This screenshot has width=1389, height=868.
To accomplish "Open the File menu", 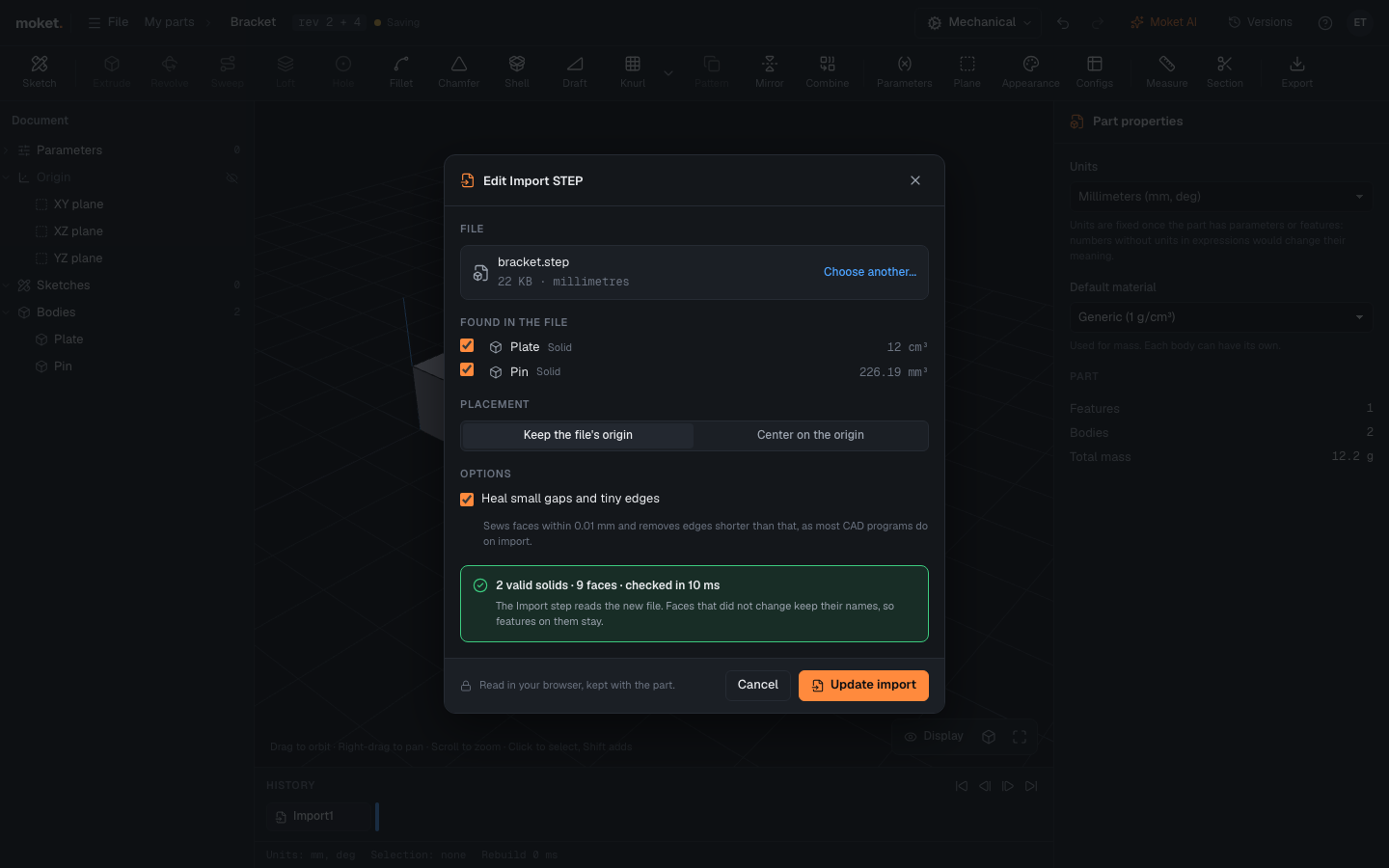I will (108, 22).
